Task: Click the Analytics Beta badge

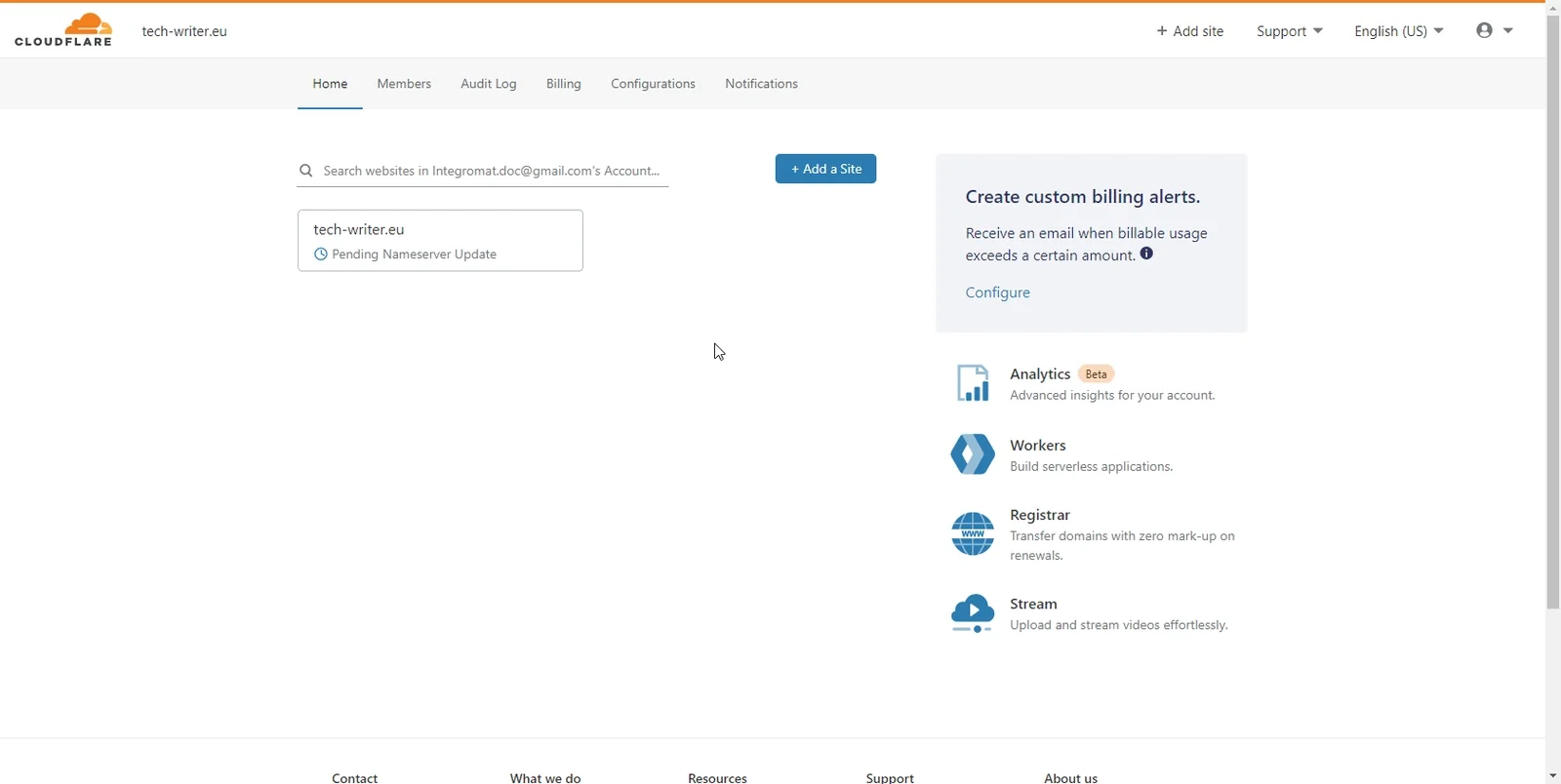Action: (1097, 374)
